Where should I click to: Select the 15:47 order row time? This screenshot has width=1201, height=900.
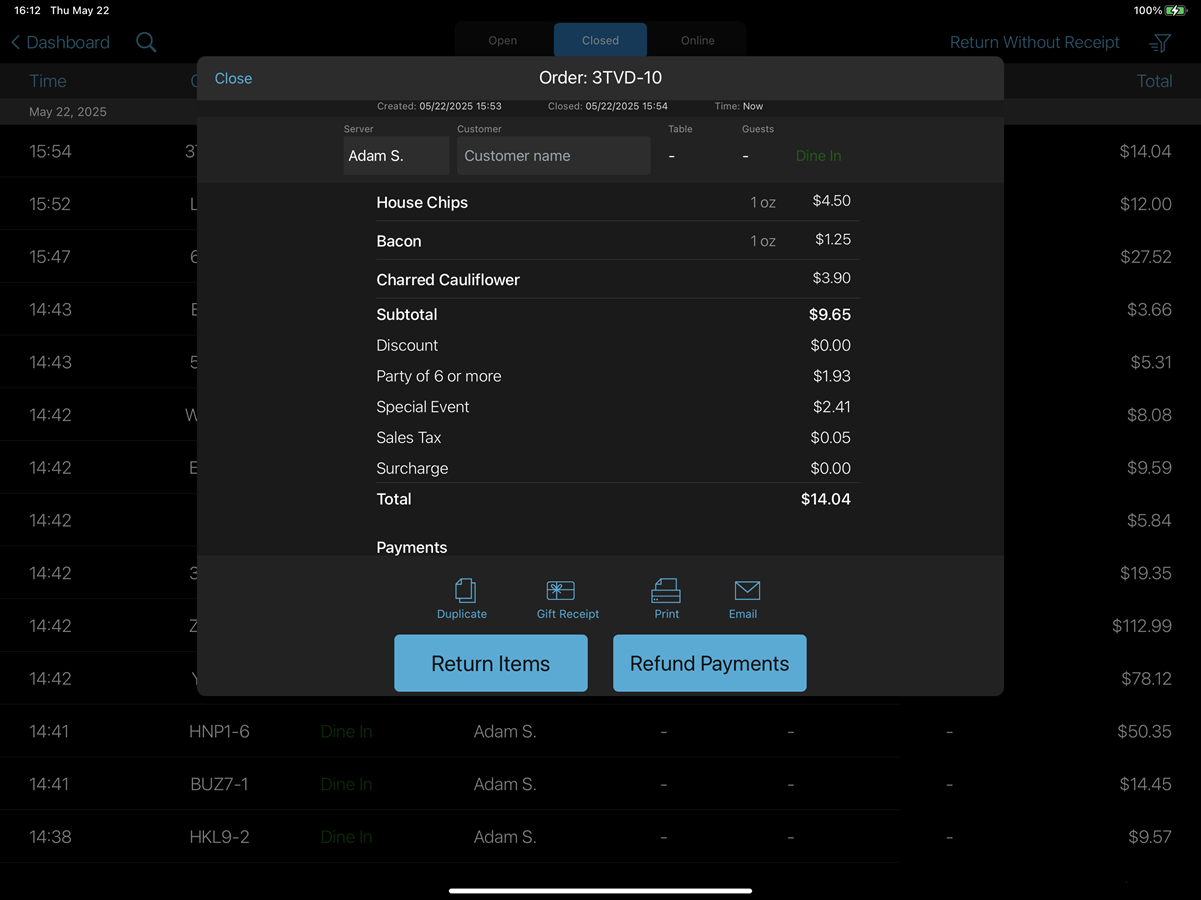(x=50, y=257)
